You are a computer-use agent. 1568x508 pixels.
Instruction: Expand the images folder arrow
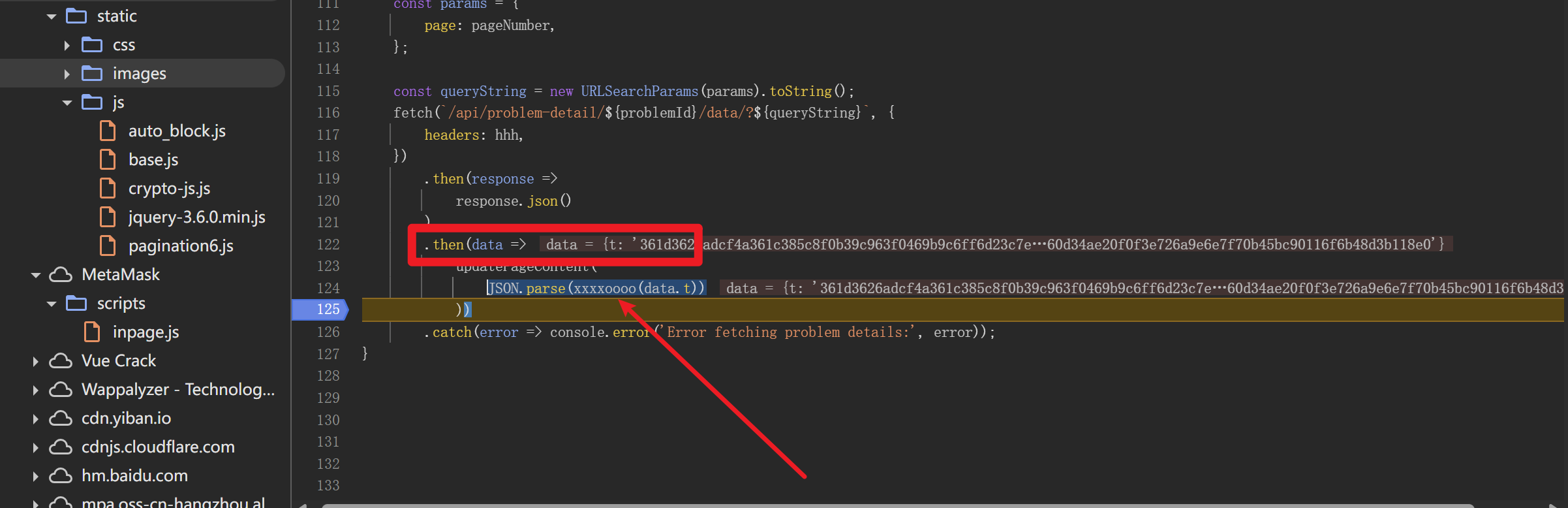[67, 74]
